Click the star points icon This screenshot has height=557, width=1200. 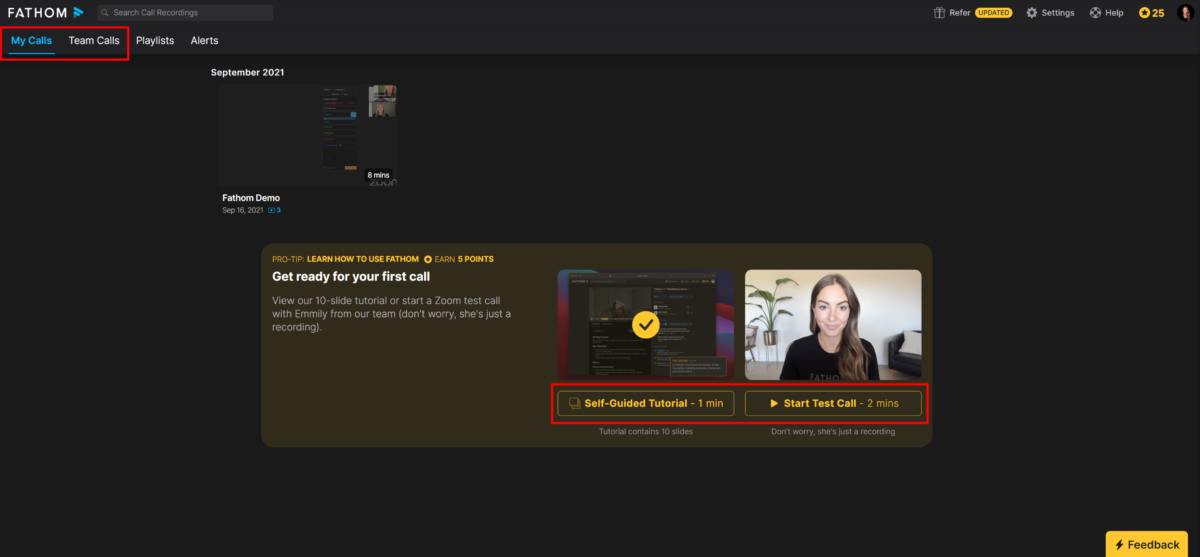[1144, 13]
